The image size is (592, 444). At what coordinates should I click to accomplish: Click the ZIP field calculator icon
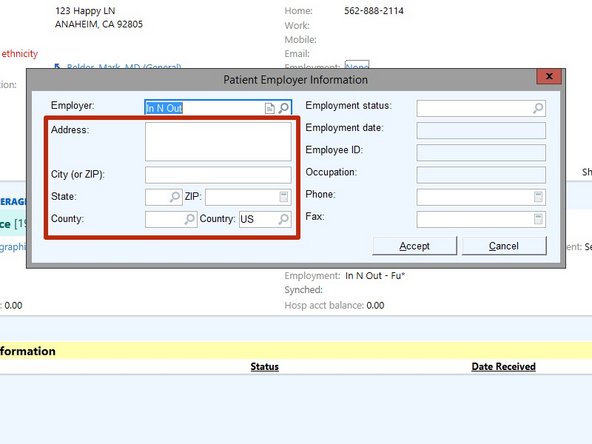click(x=284, y=197)
